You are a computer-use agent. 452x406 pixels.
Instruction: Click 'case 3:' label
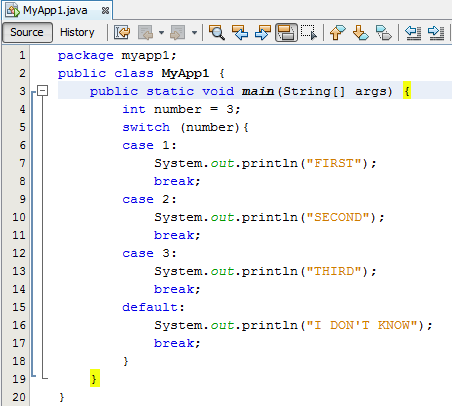[149, 253]
